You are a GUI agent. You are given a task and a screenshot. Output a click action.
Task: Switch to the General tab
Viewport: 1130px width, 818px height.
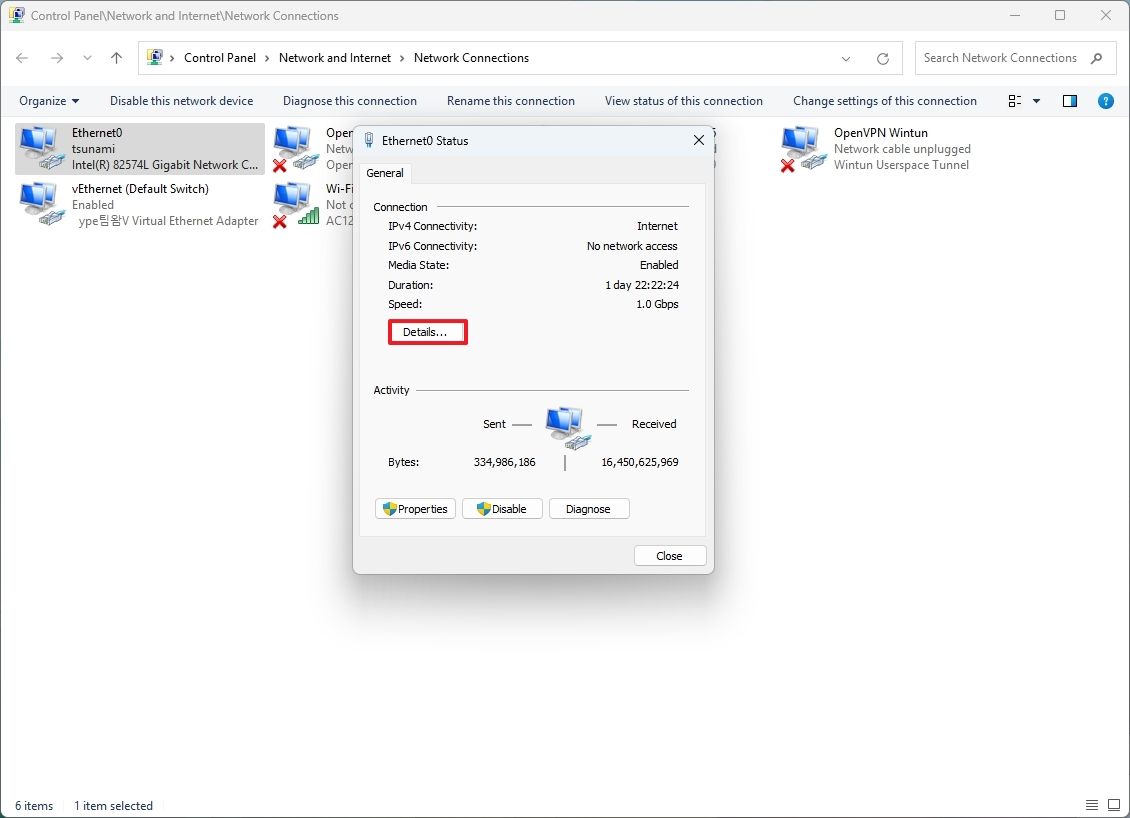(x=385, y=172)
